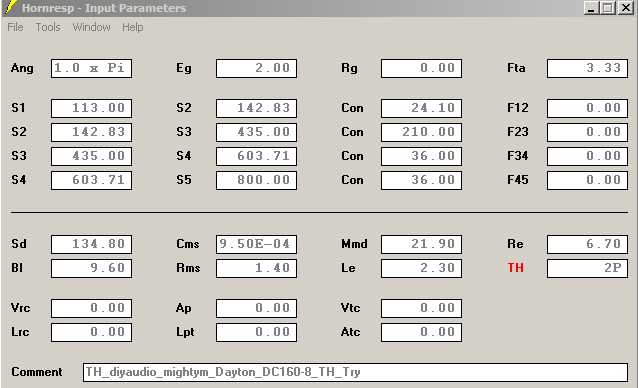
Task: Focus the F45 input field
Action: [x=588, y=180]
